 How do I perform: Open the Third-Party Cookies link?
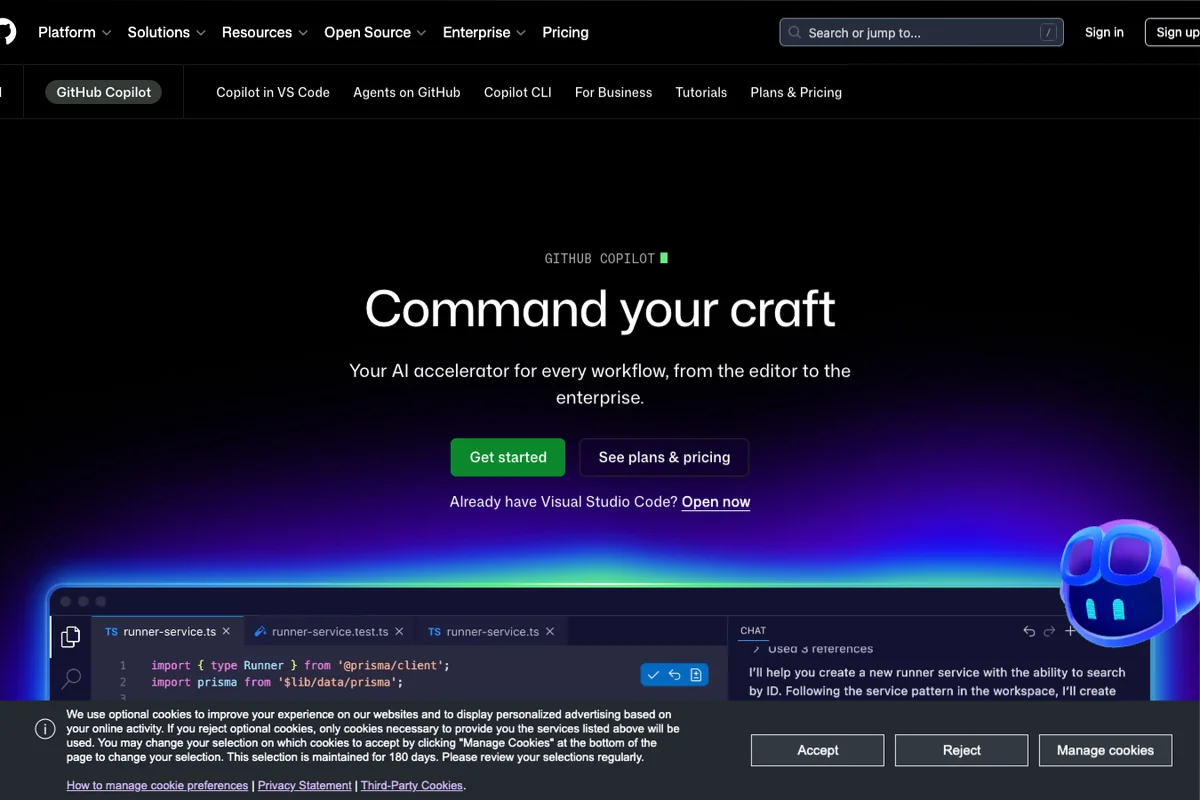pos(412,786)
